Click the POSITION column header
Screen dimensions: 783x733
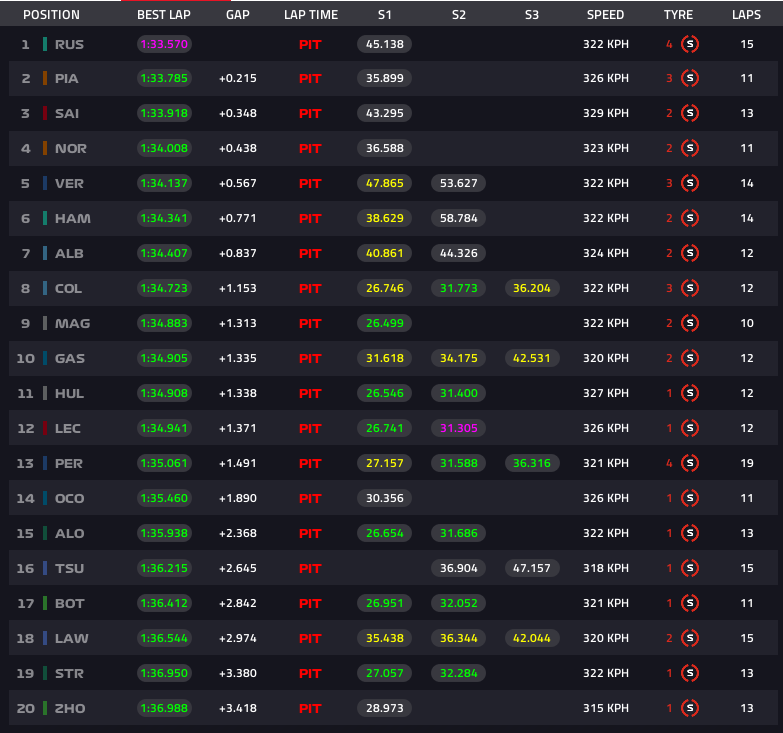(x=51, y=15)
